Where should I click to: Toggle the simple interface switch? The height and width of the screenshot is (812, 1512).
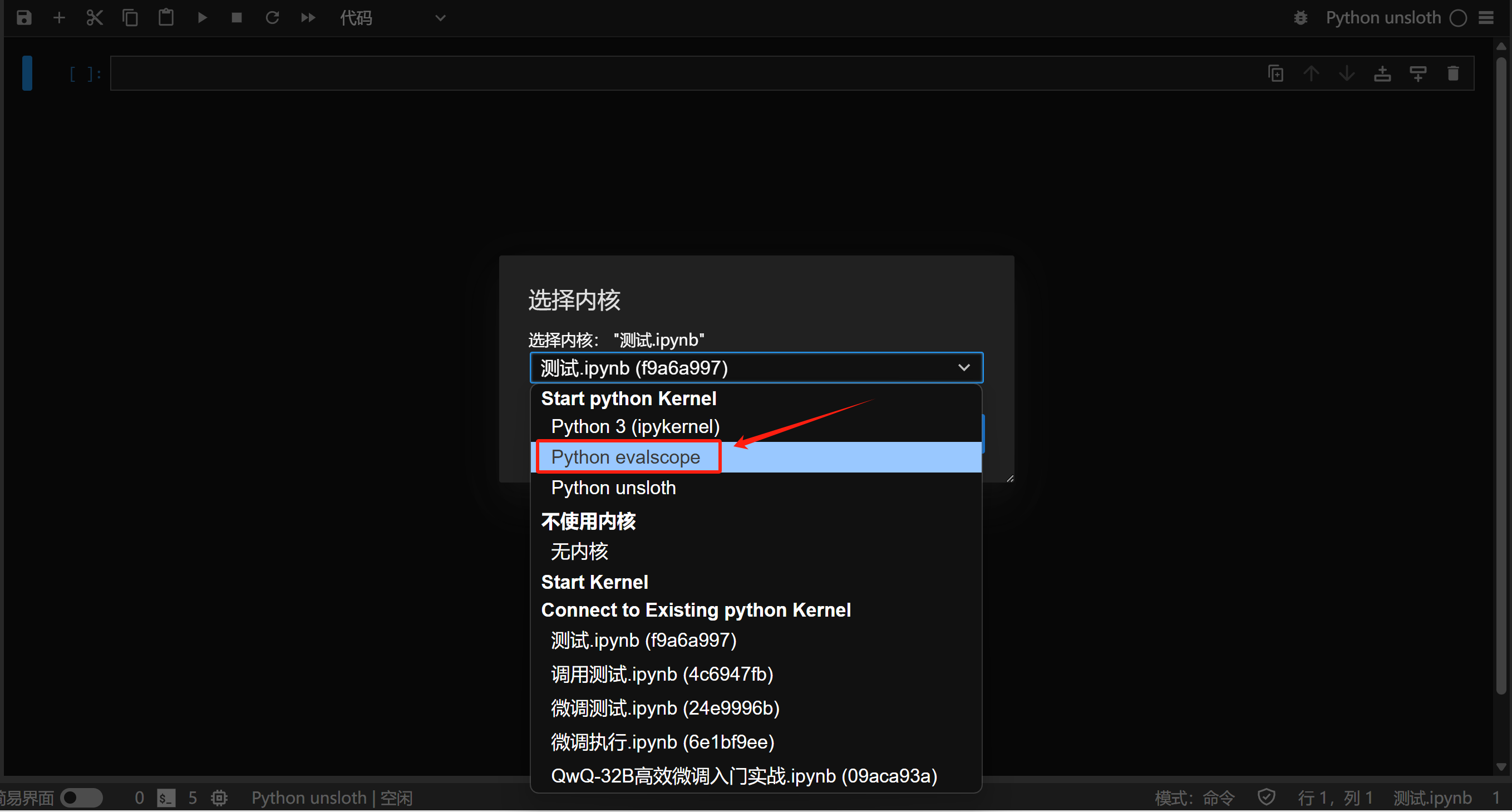(82, 798)
